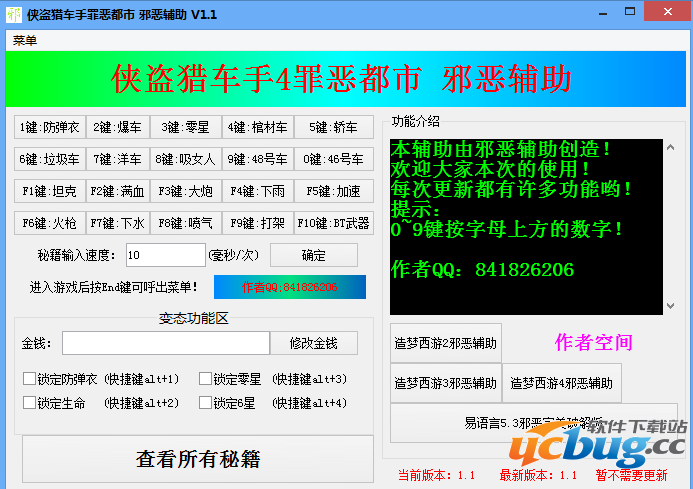Open the 造梦西游3邪恶辅助 button
Viewport: 693px width, 489px height.
(446, 383)
